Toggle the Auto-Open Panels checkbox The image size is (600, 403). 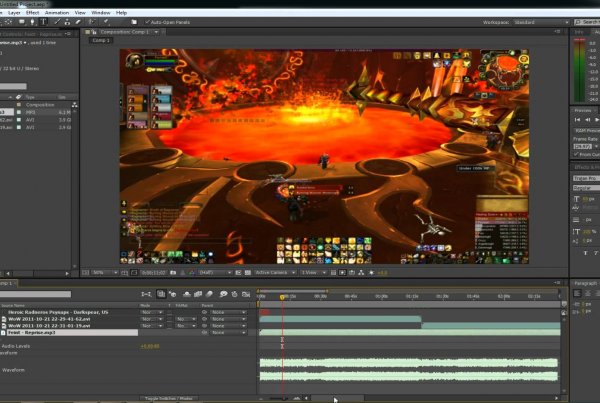pyautogui.click(x=147, y=22)
